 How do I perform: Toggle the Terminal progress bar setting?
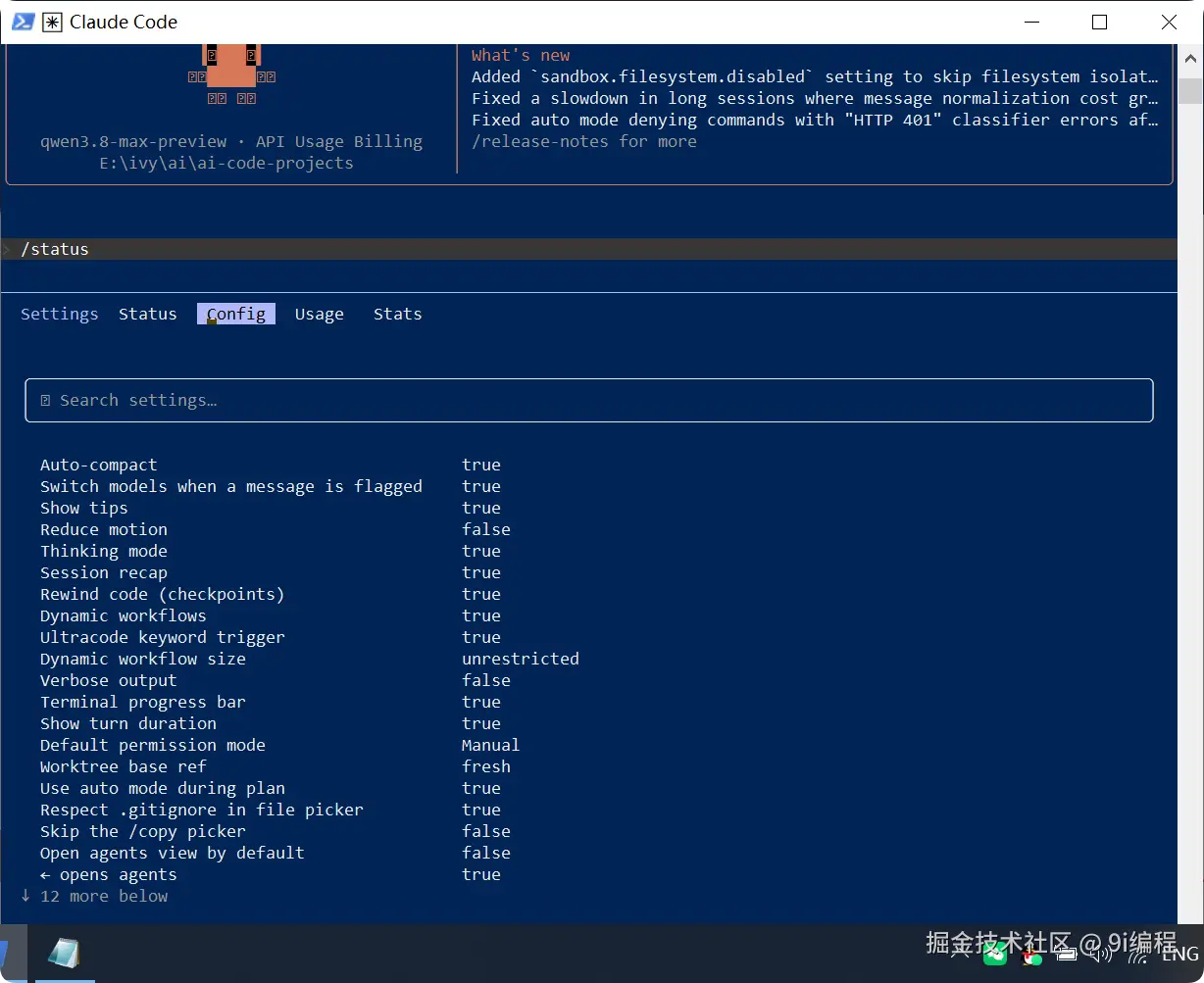271,702
